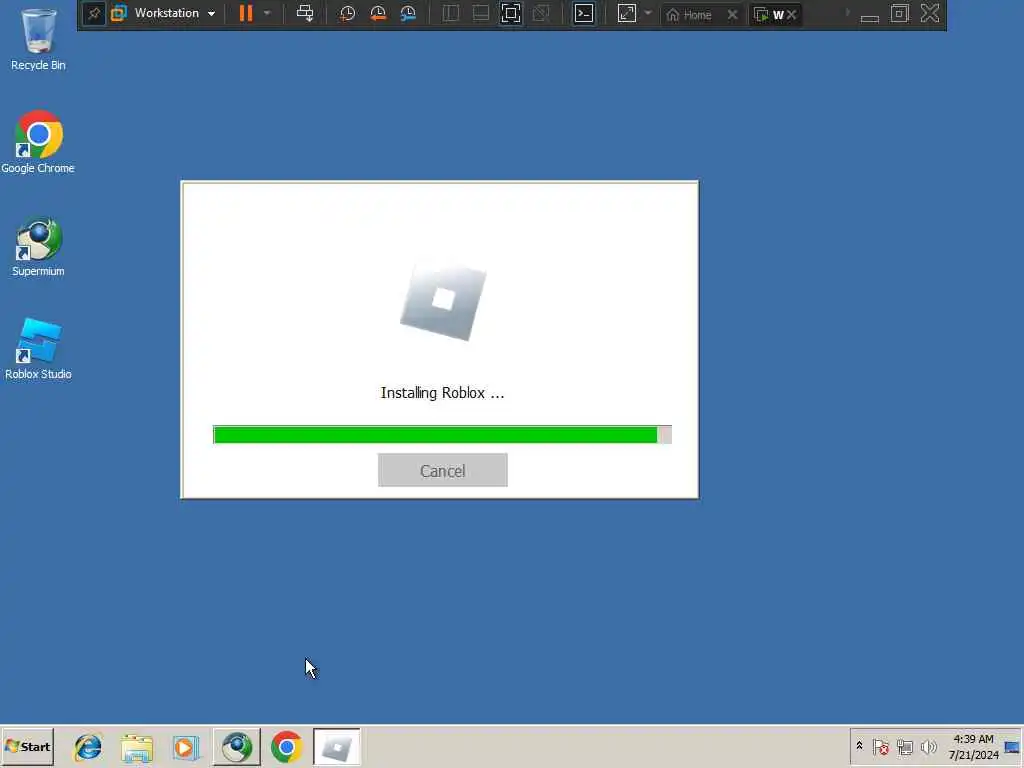Expand the stretch display options arrow

point(648,13)
